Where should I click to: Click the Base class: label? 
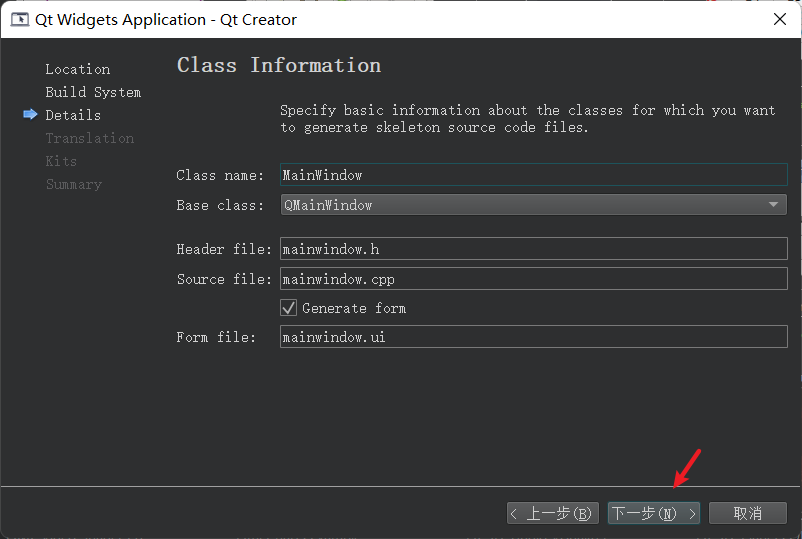point(220,205)
